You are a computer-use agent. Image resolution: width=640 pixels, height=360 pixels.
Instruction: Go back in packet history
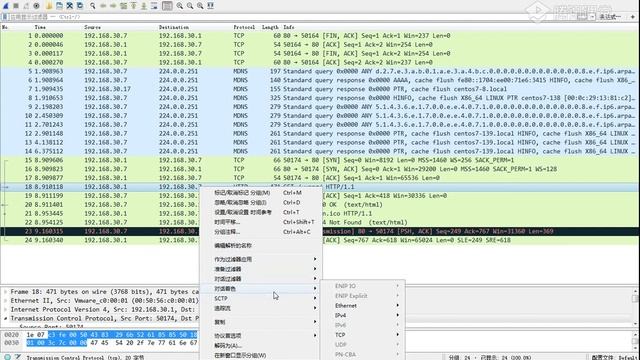point(103,6)
